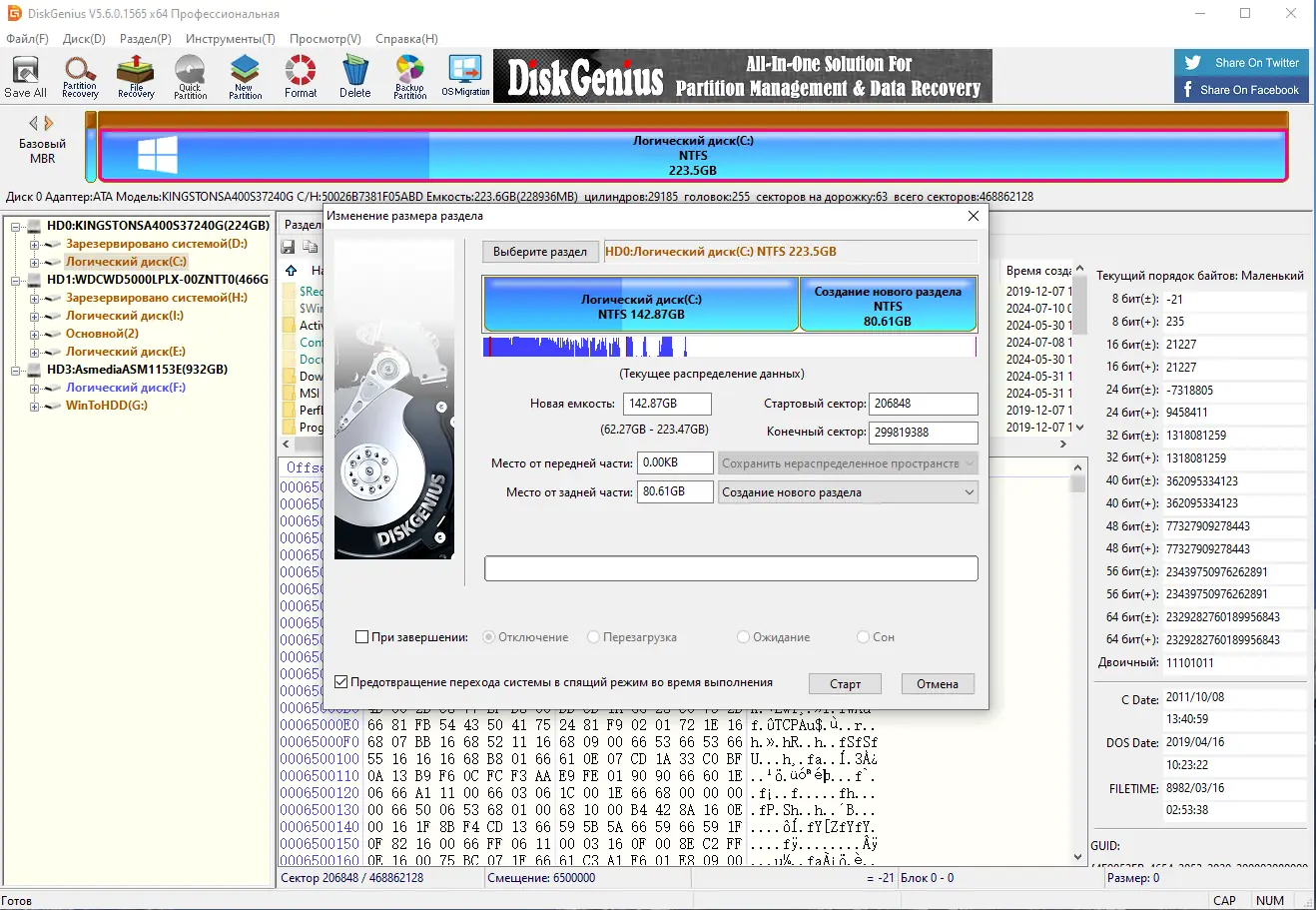Click the Save All toolbar icon
The height and width of the screenshot is (910, 1316).
(25, 77)
